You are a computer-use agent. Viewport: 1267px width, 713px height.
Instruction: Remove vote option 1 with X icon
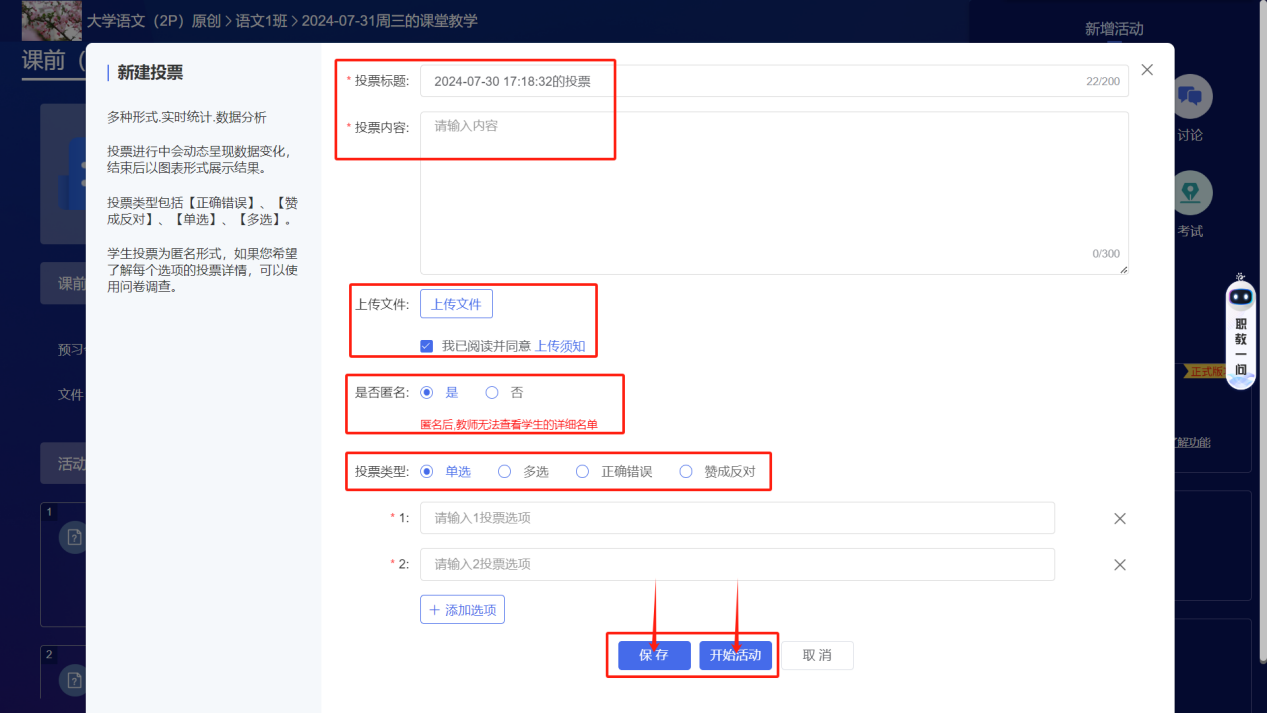pyautogui.click(x=1120, y=519)
